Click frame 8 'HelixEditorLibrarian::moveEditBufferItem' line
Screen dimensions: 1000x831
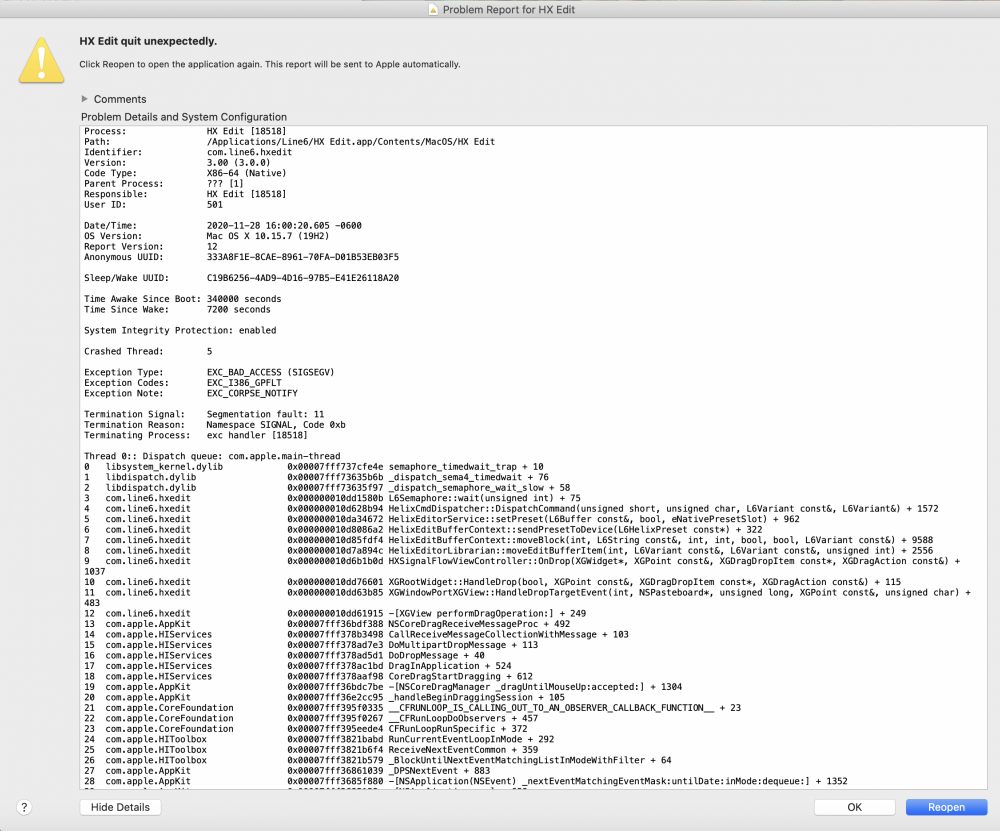509,550
